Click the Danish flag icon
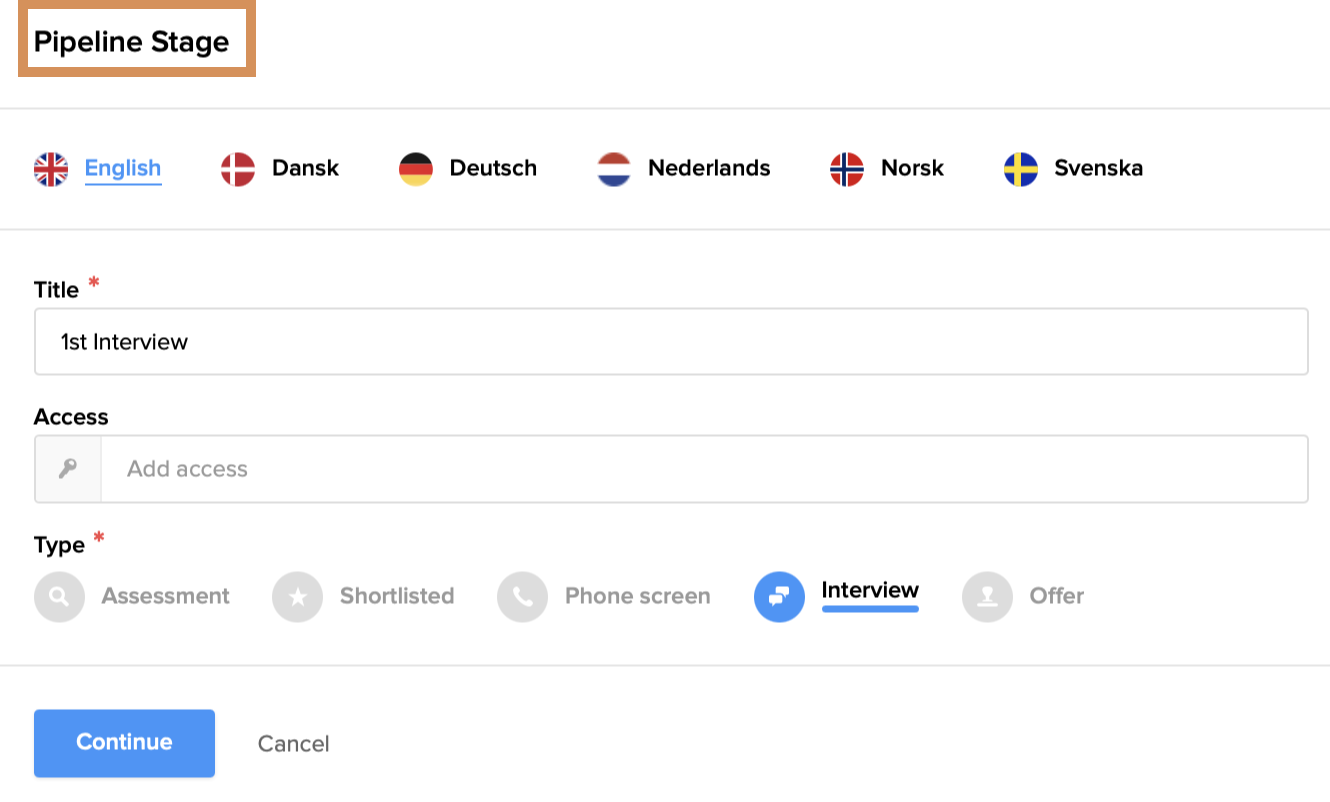Viewport: 1330px width, 802px height. [238, 169]
